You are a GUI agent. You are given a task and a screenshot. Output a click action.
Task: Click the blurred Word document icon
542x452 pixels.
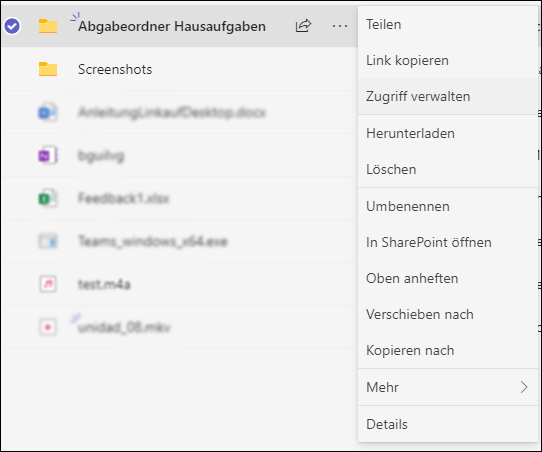[48, 112]
